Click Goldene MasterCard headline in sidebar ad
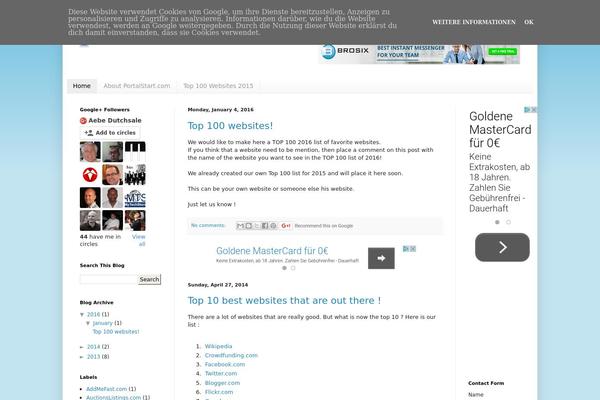The height and width of the screenshot is (400, 600). coord(500,130)
